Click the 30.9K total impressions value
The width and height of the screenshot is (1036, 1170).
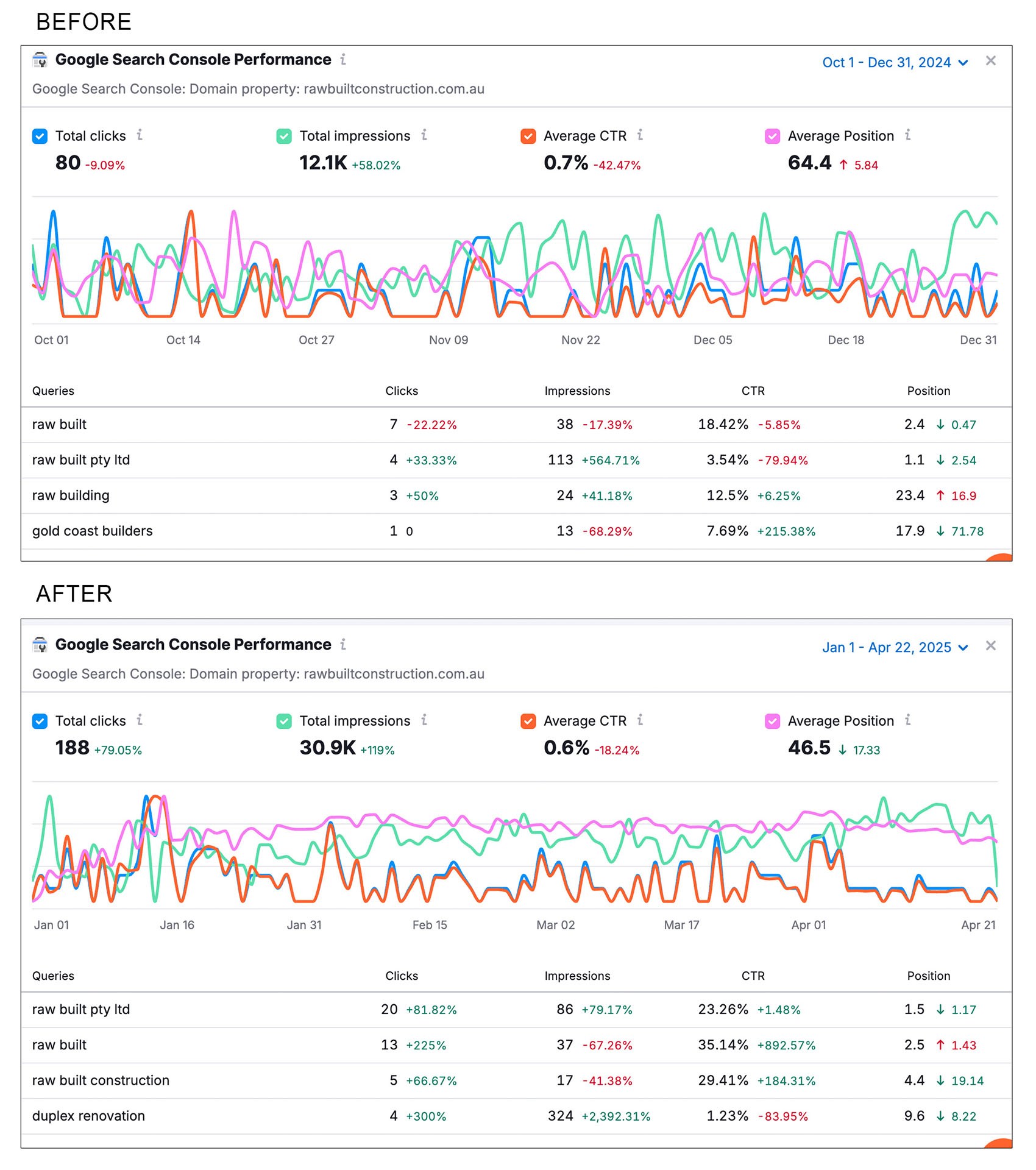point(327,748)
